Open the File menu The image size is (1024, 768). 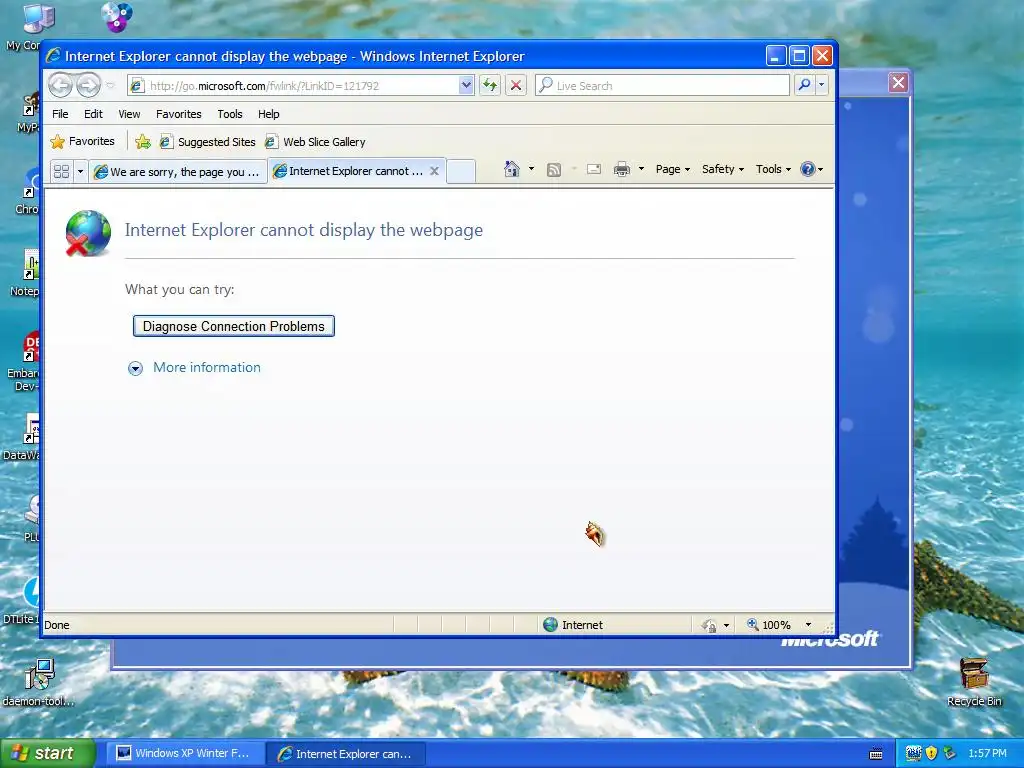(60, 114)
